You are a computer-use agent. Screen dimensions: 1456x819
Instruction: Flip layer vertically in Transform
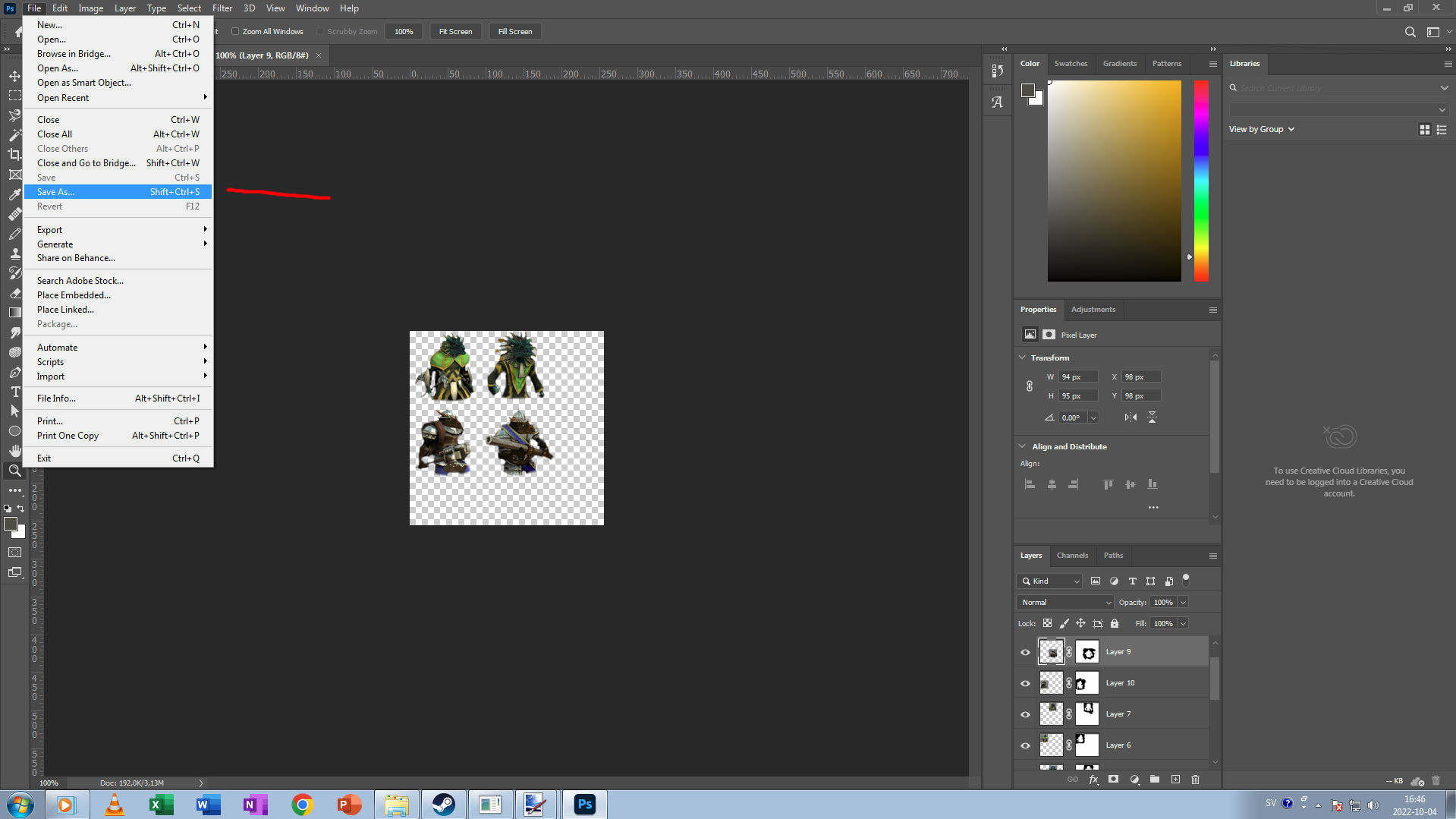point(1152,417)
